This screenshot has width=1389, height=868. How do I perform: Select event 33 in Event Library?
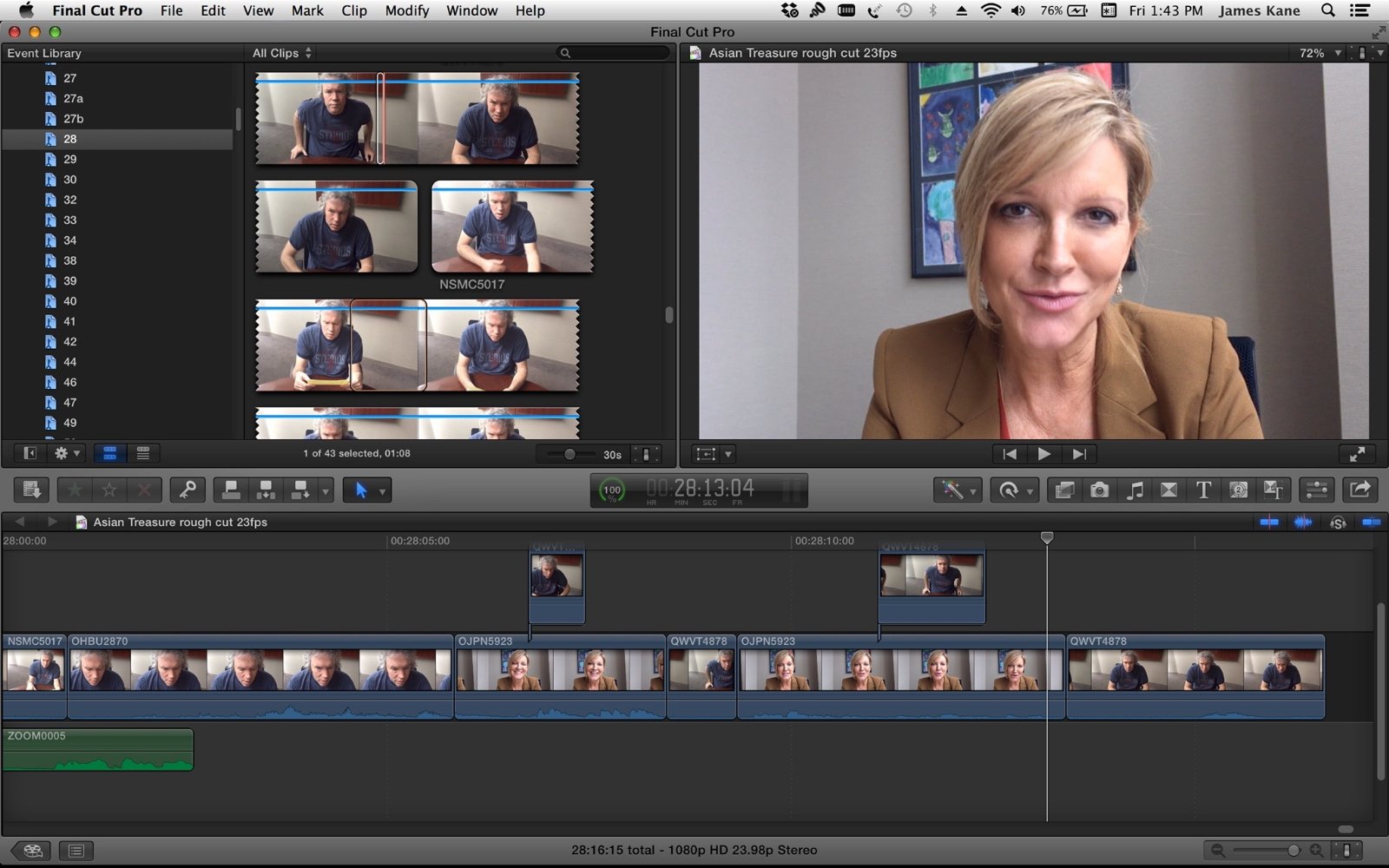tap(118, 220)
